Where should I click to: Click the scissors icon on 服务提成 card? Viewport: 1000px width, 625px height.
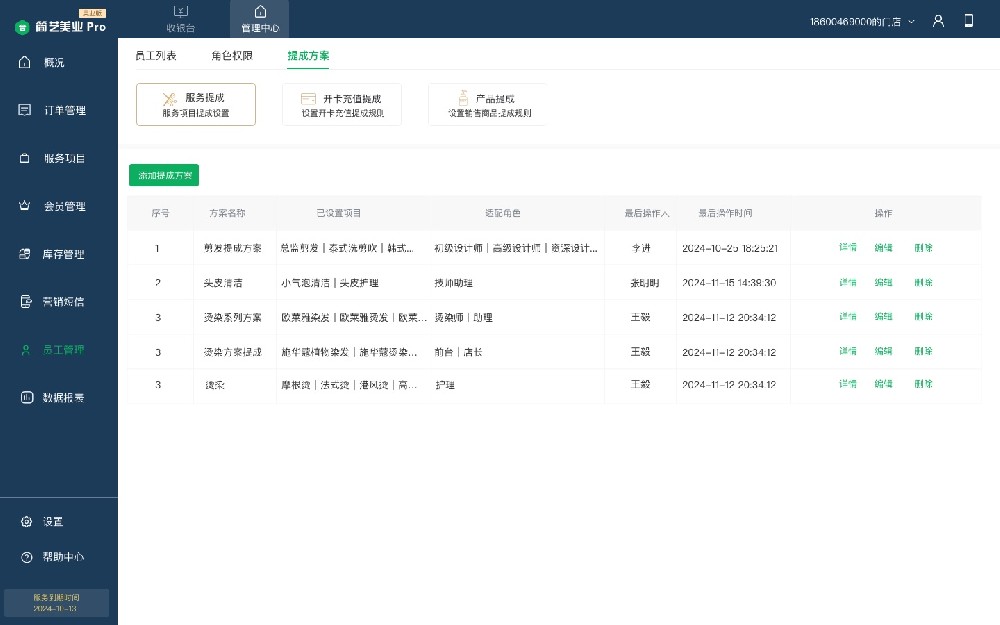click(170, 99)
